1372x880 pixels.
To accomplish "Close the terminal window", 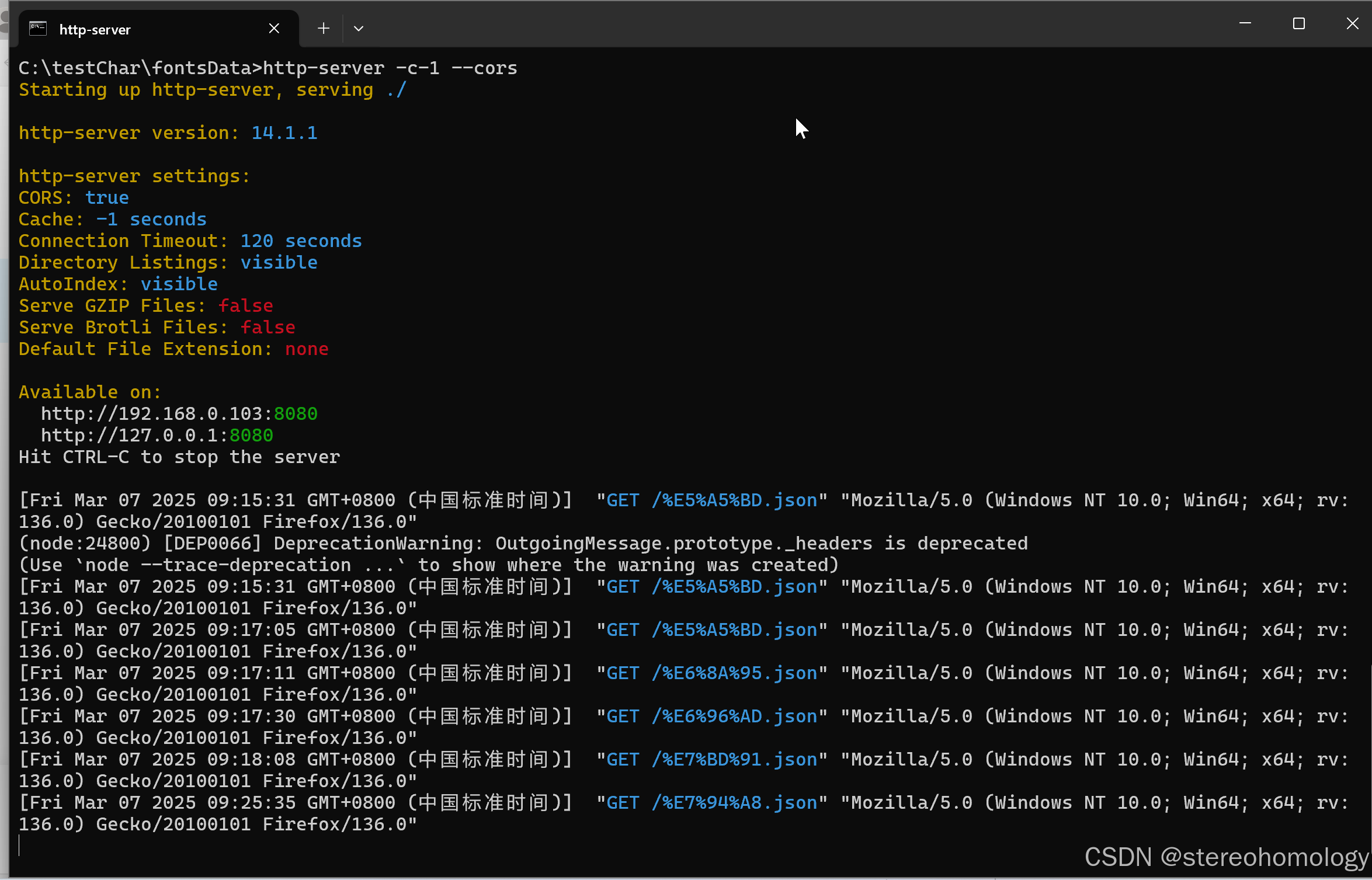I will pos(1352,24).
